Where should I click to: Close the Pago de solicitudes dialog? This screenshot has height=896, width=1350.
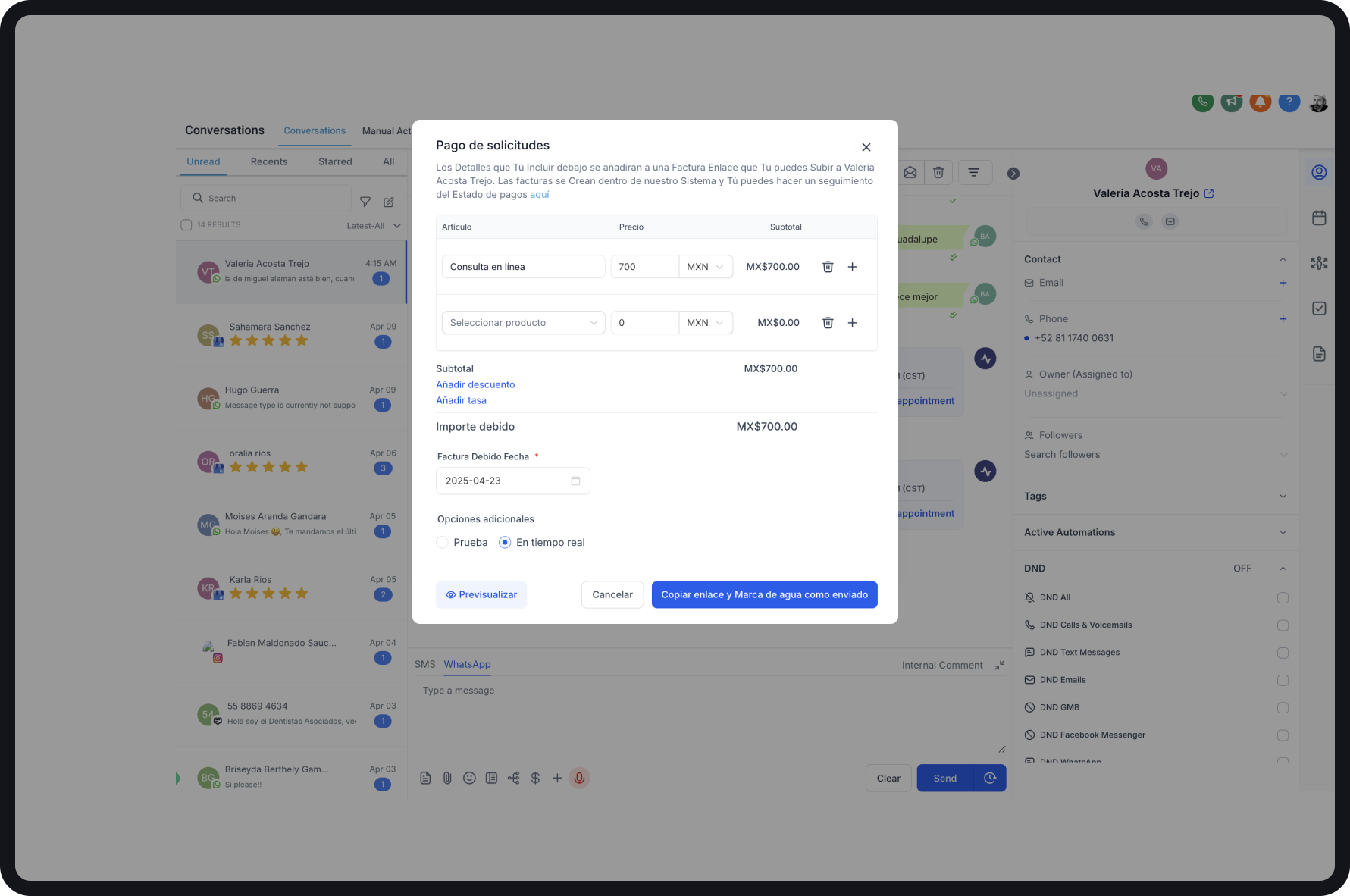[x=866, y=147]
